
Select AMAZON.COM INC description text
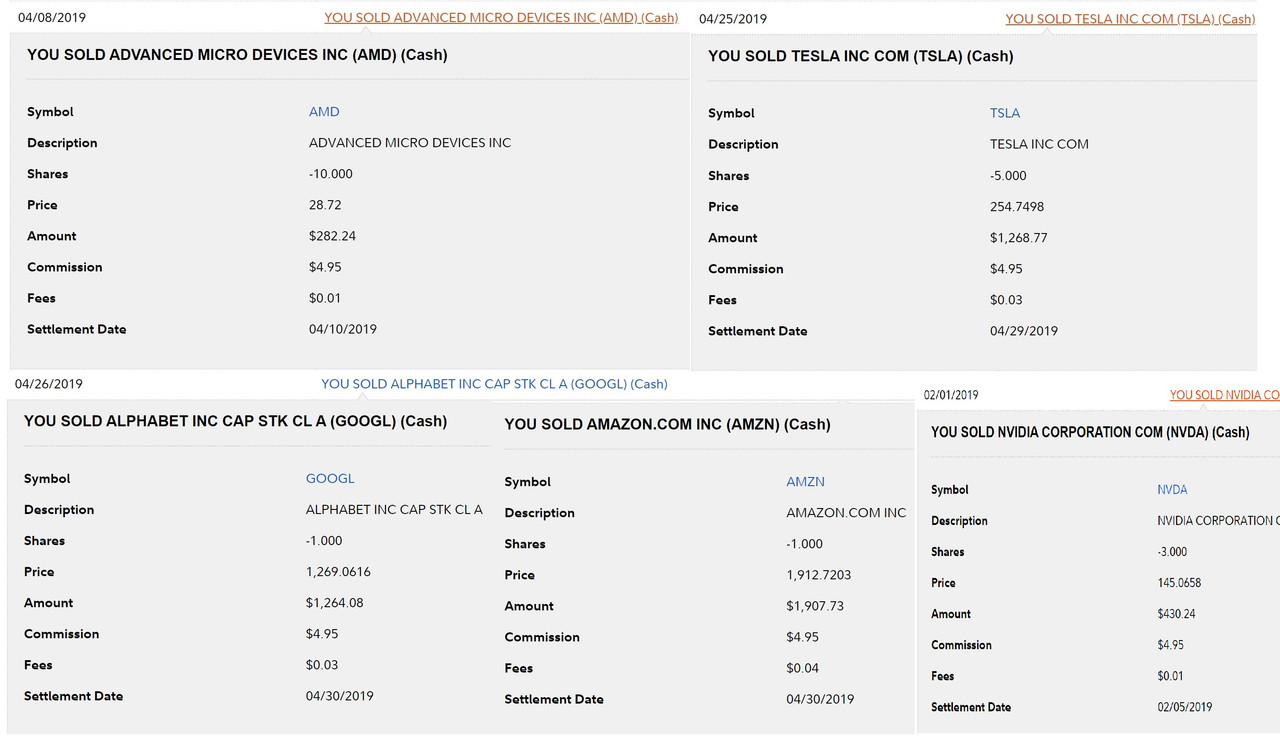(846, 513)
